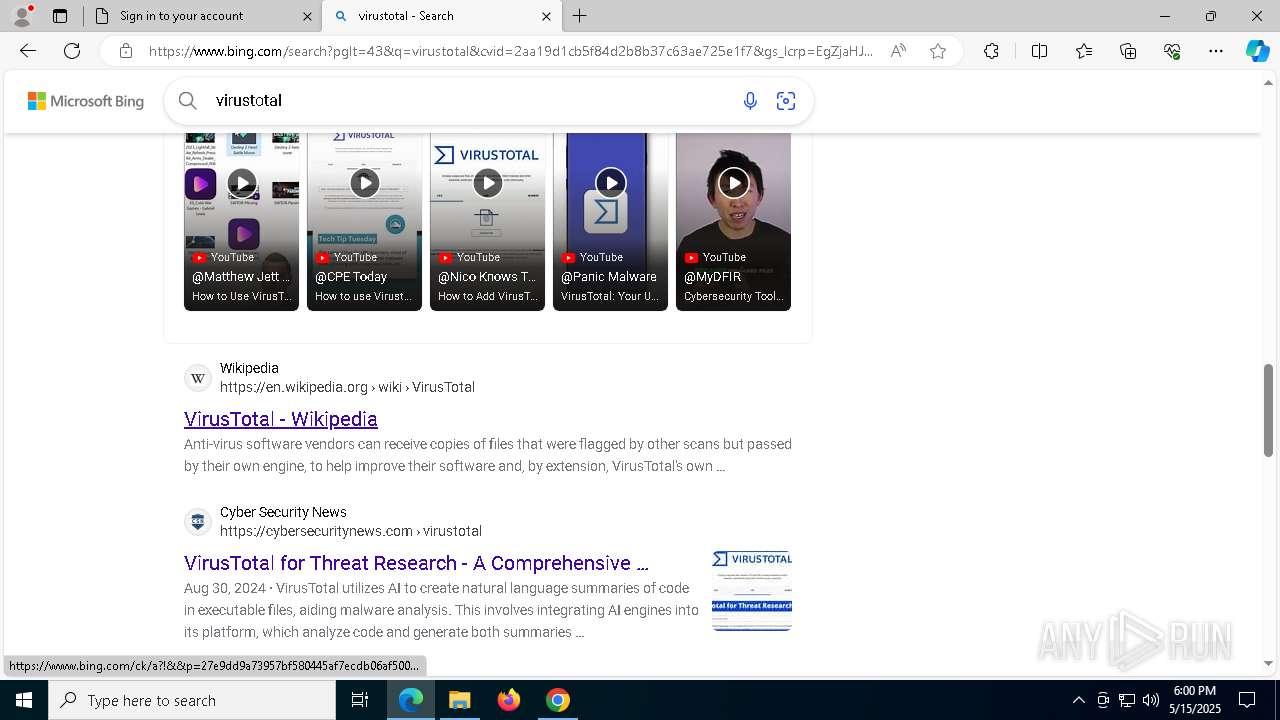
Task: Open the Cyber Security News result thumbnail
Action: 752,590
